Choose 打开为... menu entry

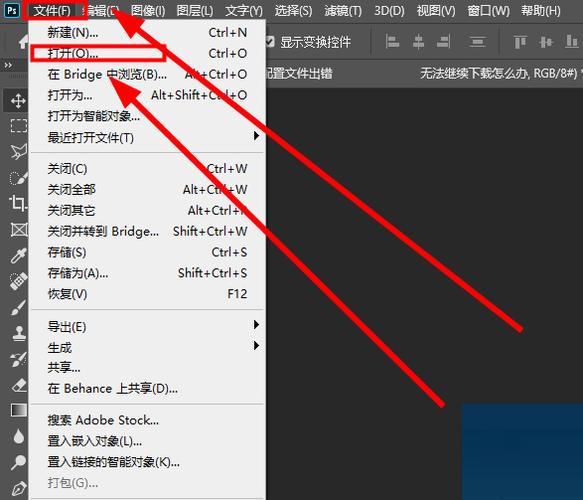pyautogui.click(x=147, y=95)
